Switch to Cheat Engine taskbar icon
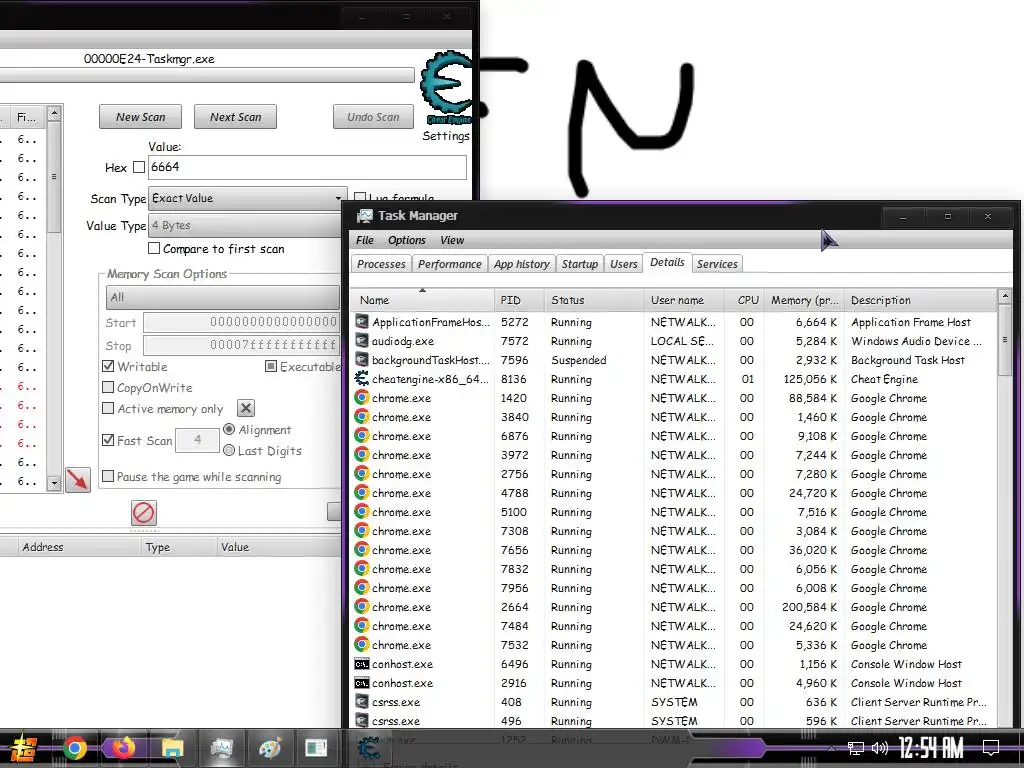The image size is (1024, 768). coord(368,748)
